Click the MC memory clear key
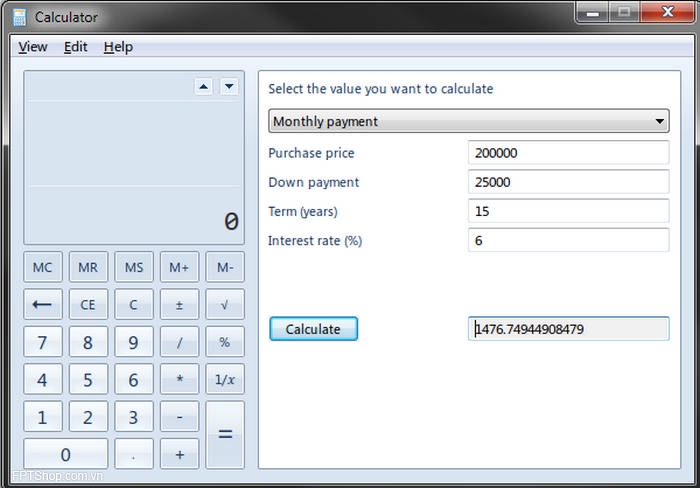Image resolution: width=700 pixels, height=488 pixels. pos(43,267)
